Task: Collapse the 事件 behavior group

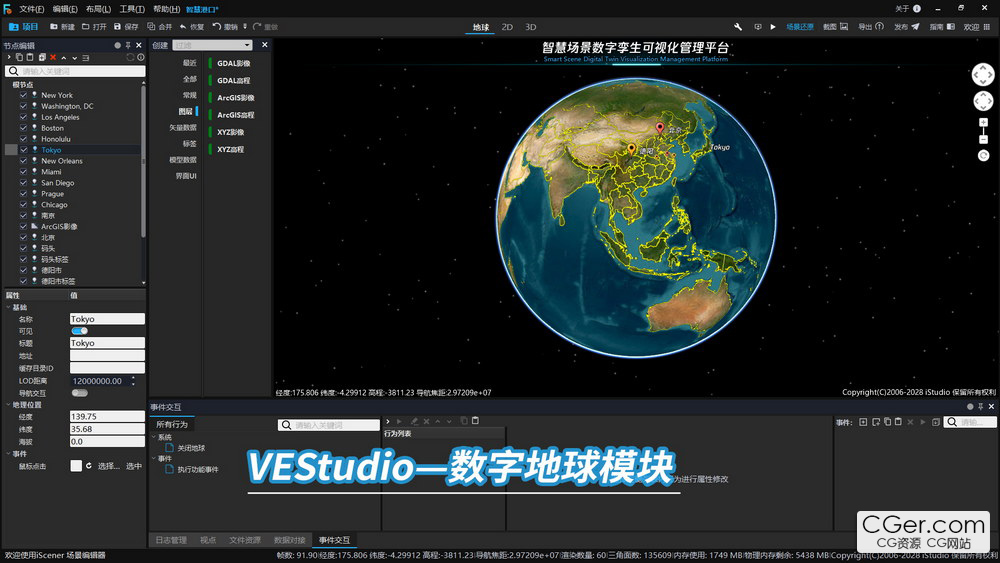Action: [x=154, y=458]
